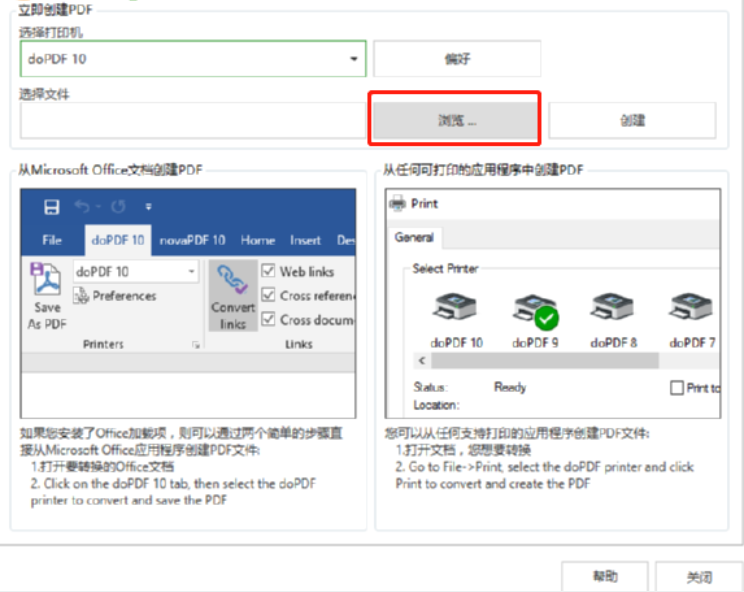The image size is (744, 592).
Task: Select the doPDF 7 printer icon
Action: click(691, 306)
